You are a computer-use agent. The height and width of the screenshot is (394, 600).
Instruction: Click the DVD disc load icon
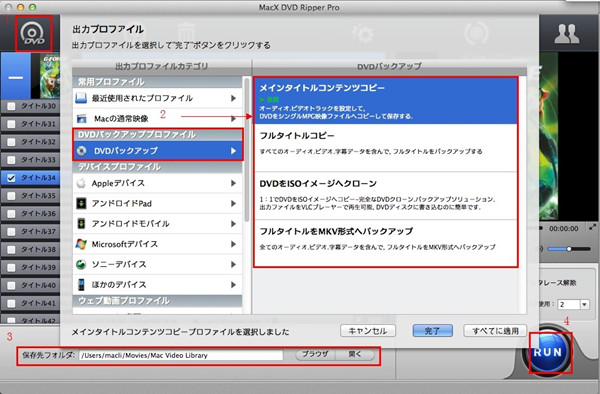coord(33,34)
